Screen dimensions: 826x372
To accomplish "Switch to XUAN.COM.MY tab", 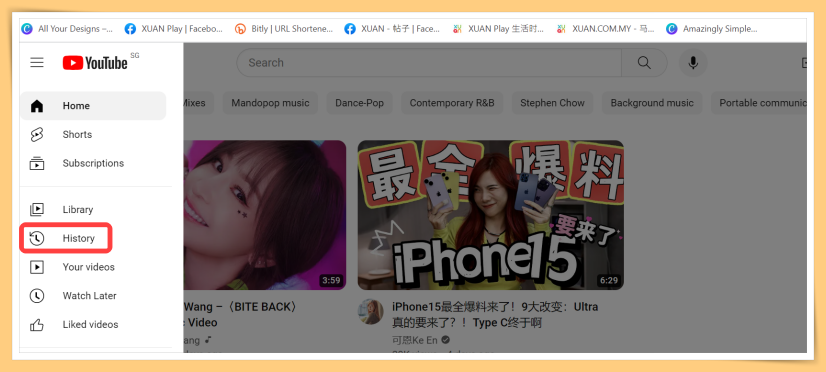I will coord(606,29).
